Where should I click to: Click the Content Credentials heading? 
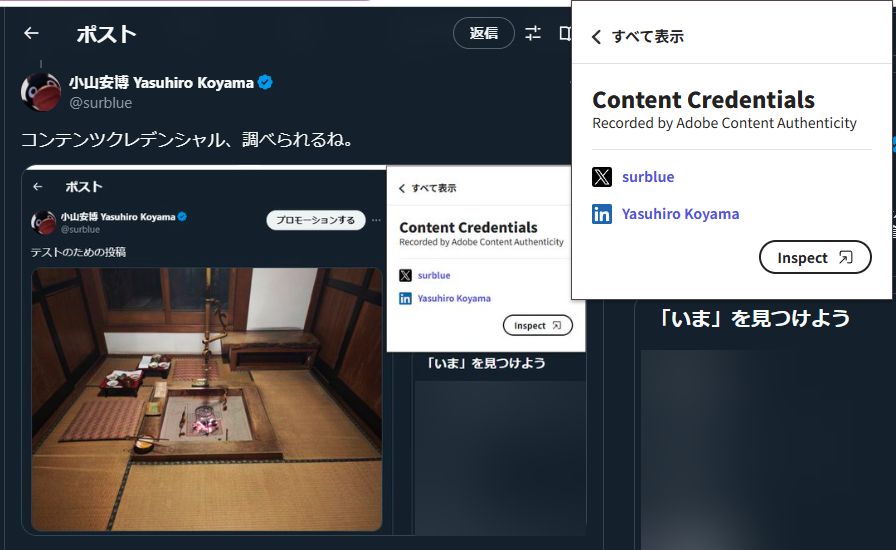pyautogui.click(x=703, y=100)
